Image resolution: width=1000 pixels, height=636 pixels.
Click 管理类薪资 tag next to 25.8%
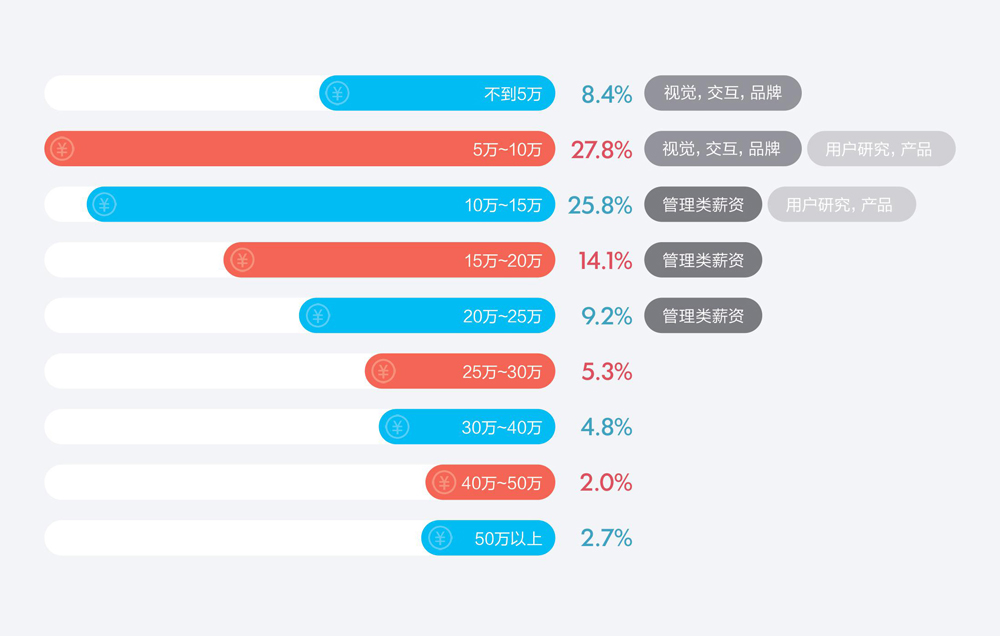[703, 205]
